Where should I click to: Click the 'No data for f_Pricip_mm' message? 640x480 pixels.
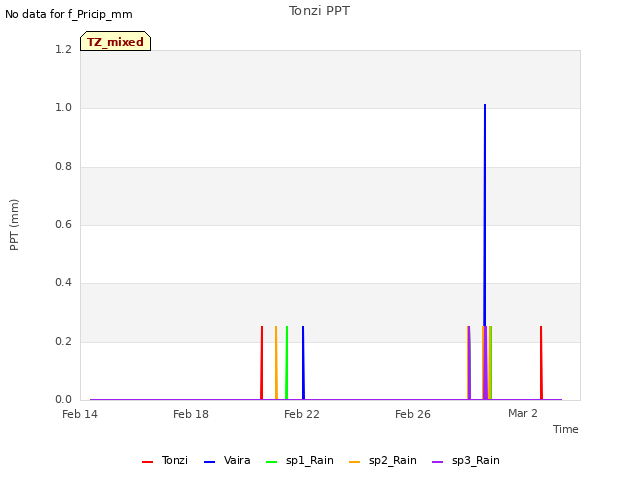[69, 14]
